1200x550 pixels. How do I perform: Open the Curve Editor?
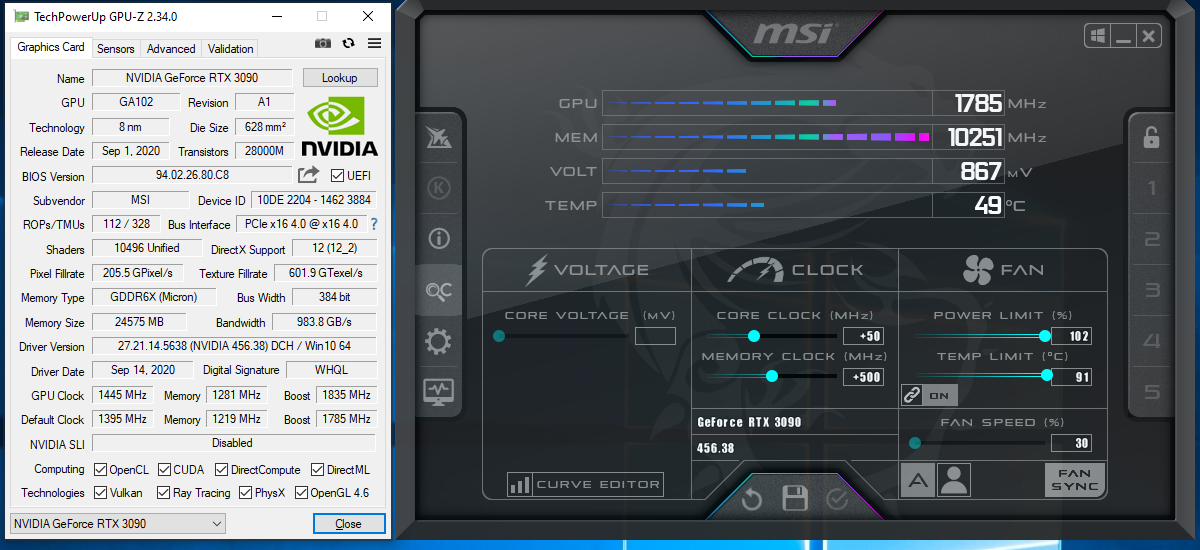585,484
